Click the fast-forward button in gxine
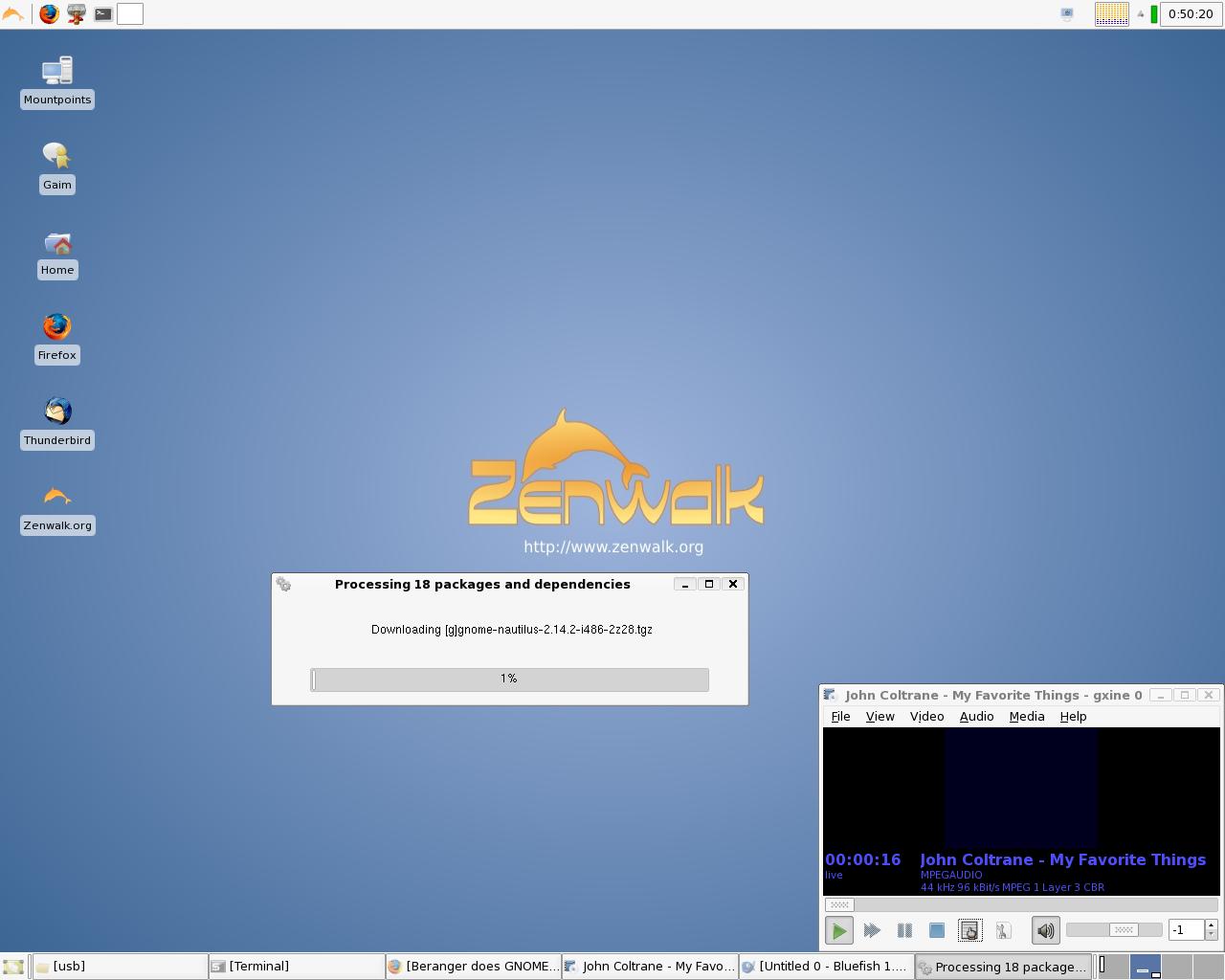1225x980 pixels. pyautogui.click(x=872, y=930)
